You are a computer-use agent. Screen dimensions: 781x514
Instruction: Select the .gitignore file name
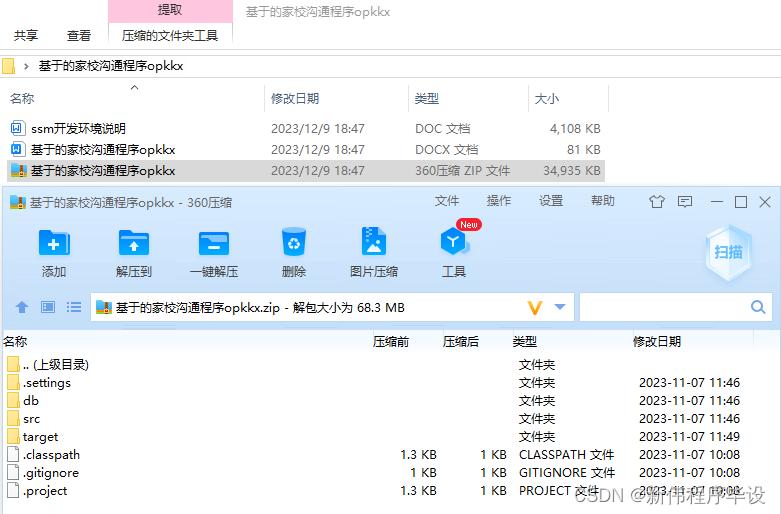(x=51, y=473)
